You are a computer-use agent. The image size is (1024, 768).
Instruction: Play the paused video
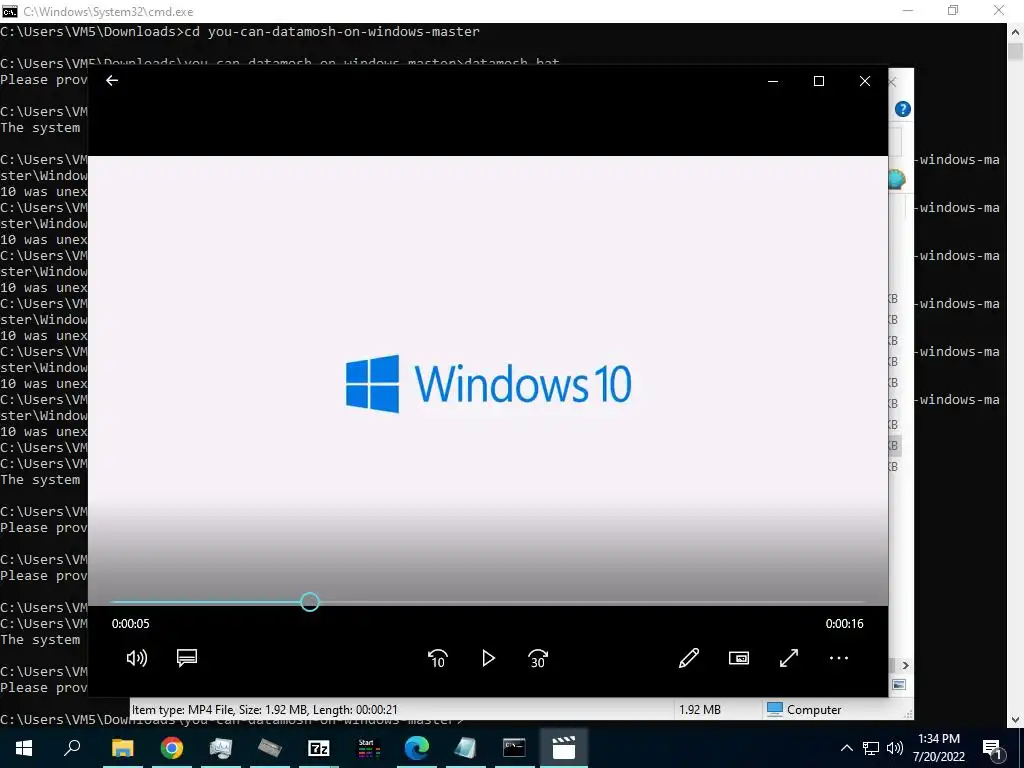tap(488, 658)
